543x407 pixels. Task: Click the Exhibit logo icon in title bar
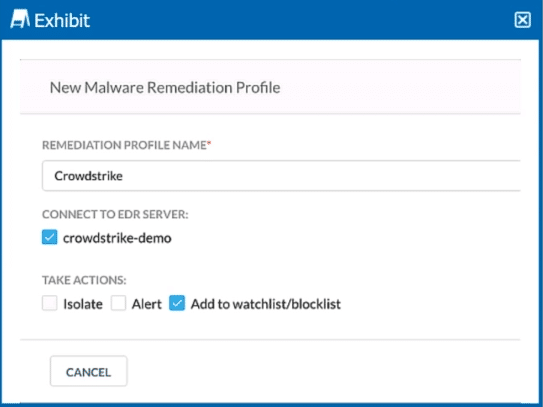coord(20,19)
